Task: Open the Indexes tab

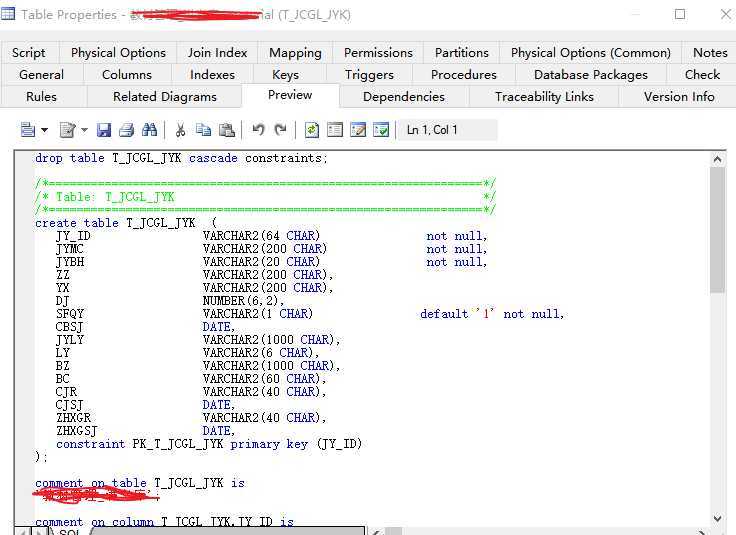Action: 212,75
